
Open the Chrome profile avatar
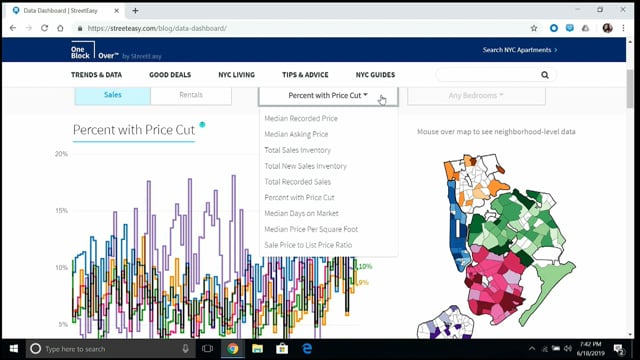607,28
